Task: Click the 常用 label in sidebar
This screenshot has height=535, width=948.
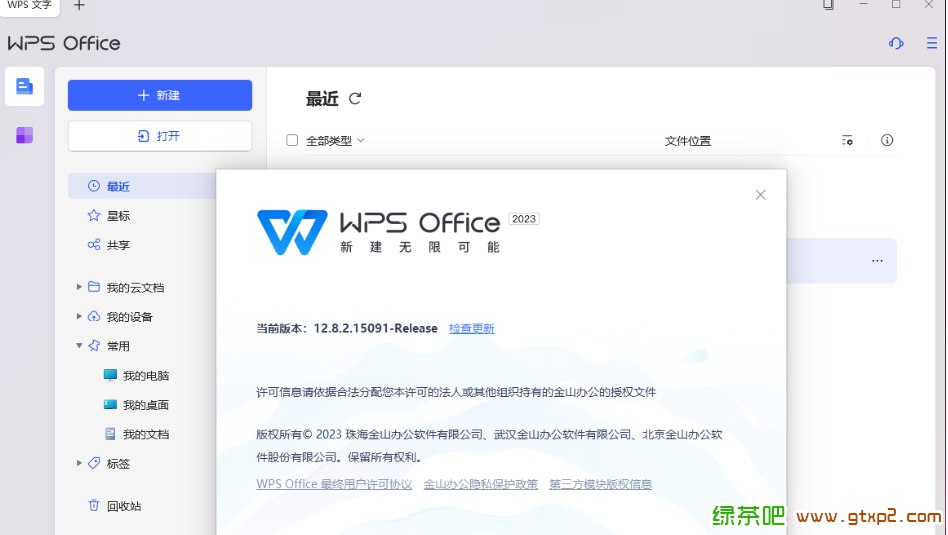Action: coord(118,346)
